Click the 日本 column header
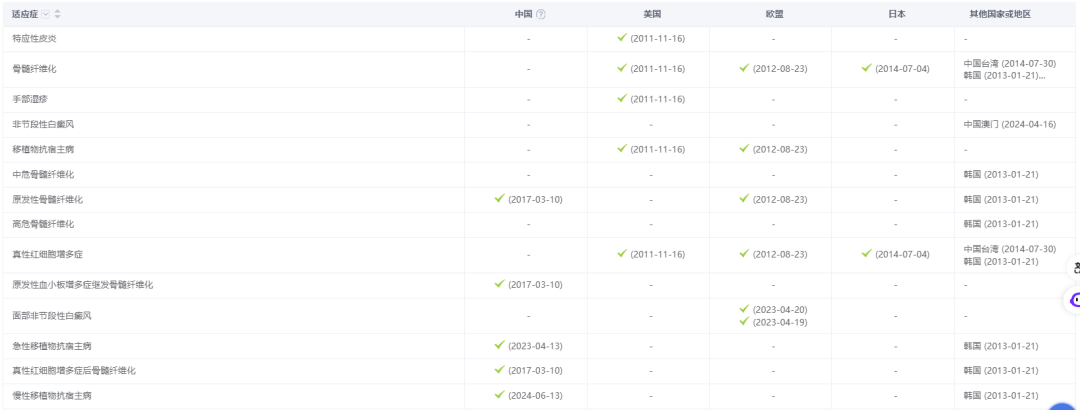The height and width of the screenshot is (410, 1080). pyautogui.click(x=896, y=14)
